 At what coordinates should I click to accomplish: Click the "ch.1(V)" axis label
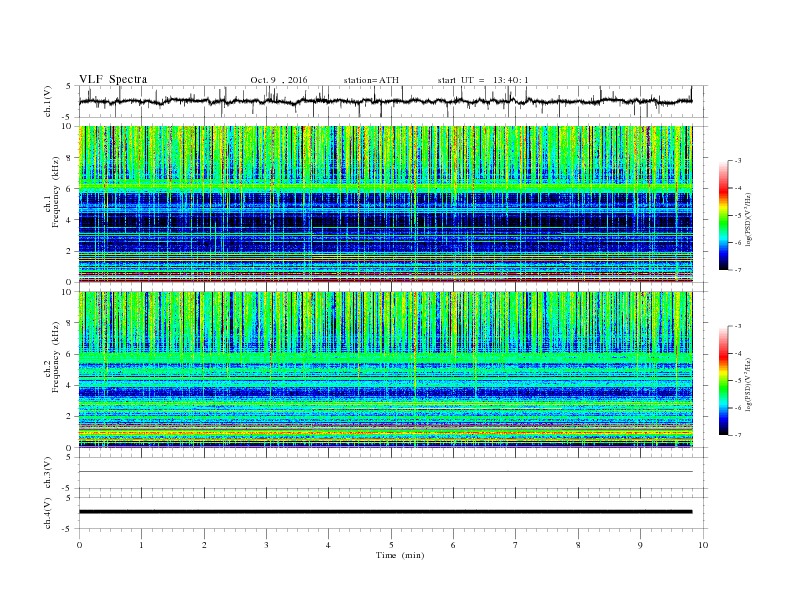48,103
